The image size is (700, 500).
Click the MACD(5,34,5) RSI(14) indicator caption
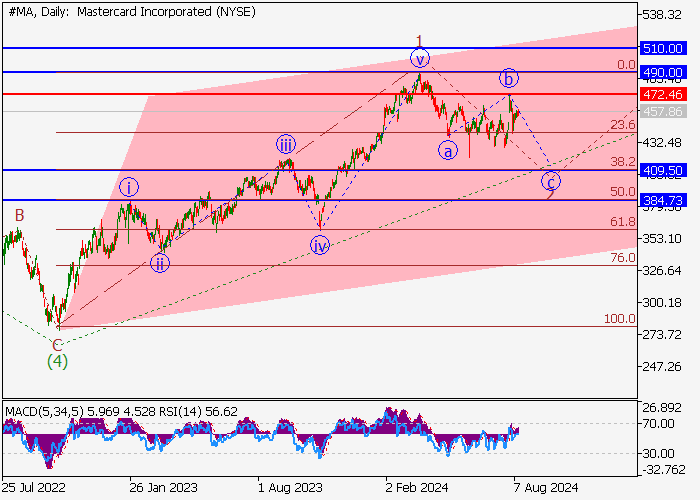click(x=121, y=411)
